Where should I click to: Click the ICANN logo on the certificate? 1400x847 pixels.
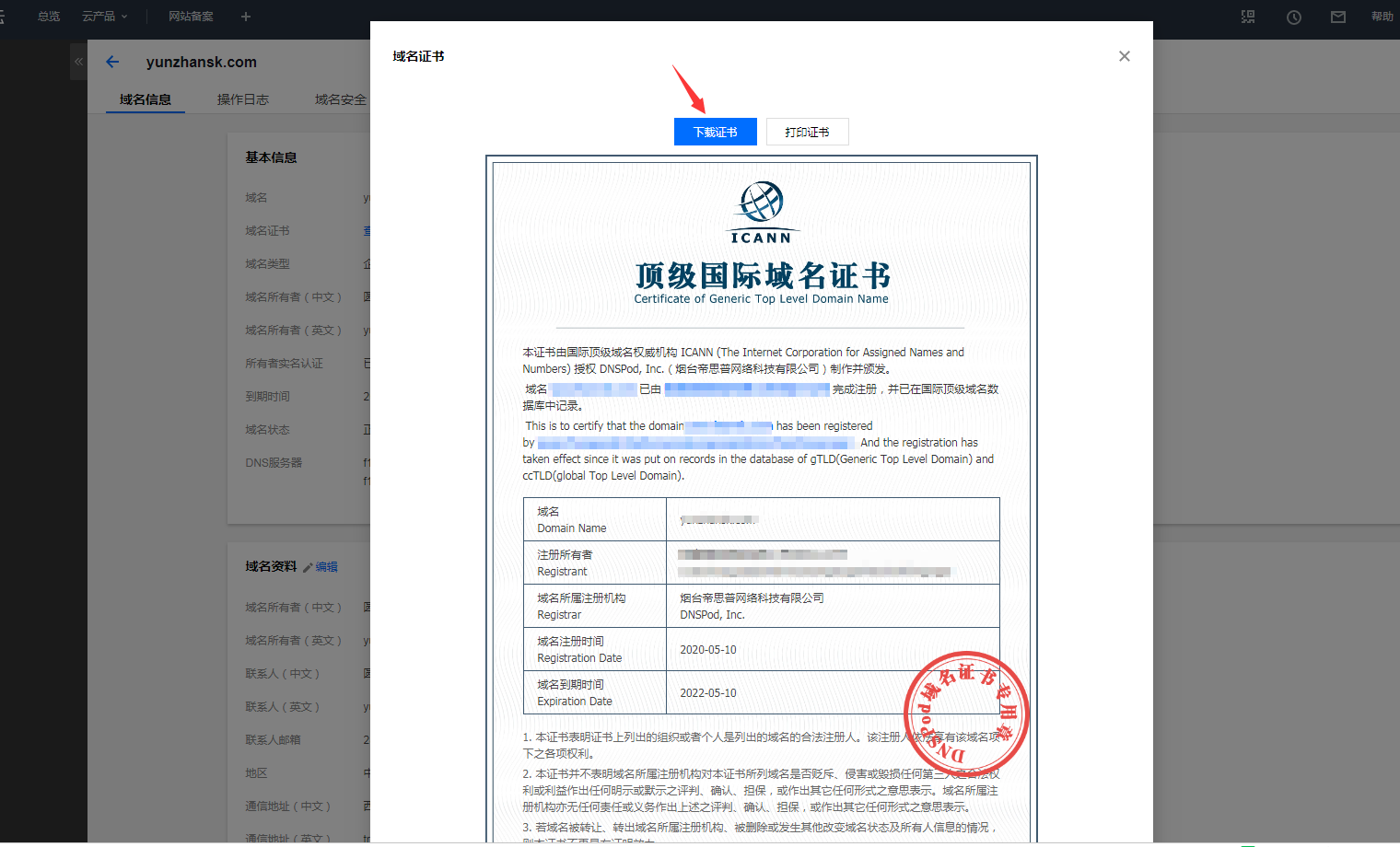coord(762,213)
